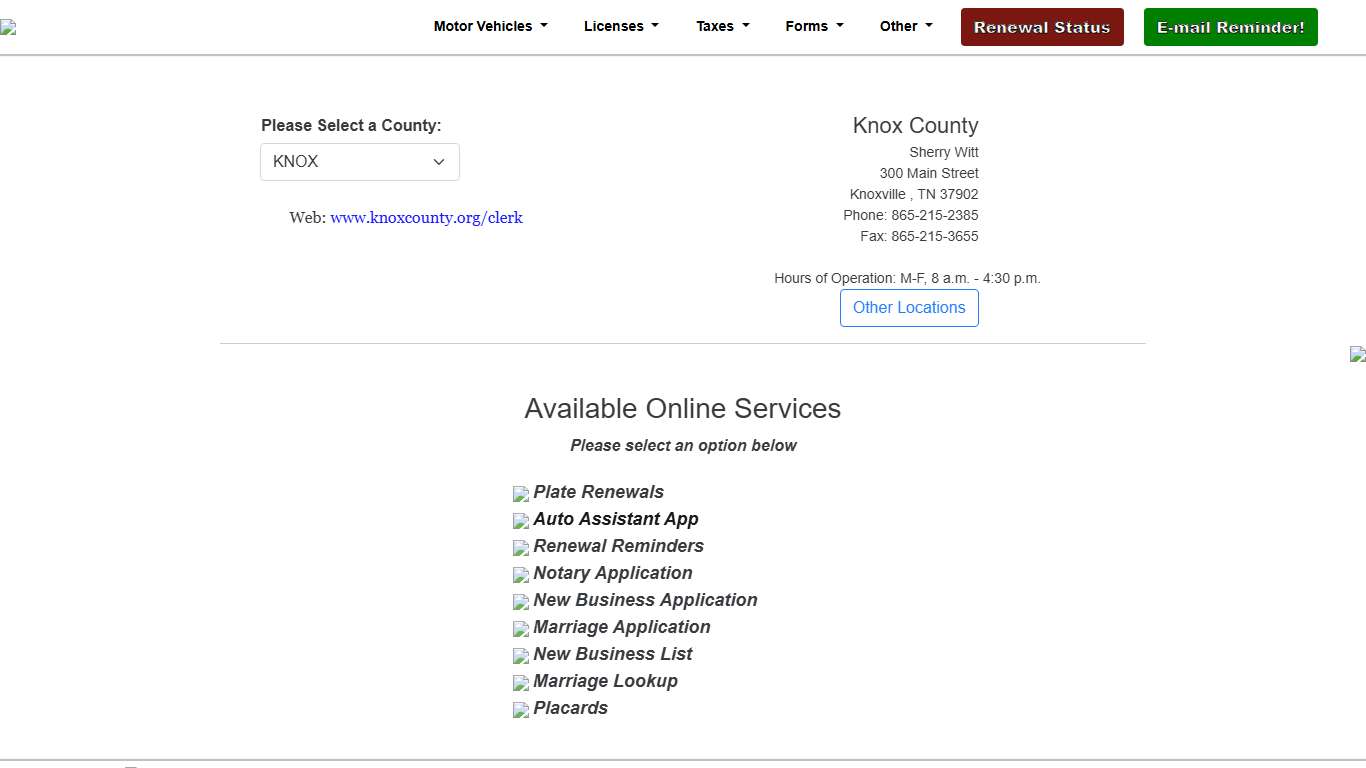Click the icon beside New Business Application
The height and width of the screenshot is (768, 1366).
pos(520,602)
